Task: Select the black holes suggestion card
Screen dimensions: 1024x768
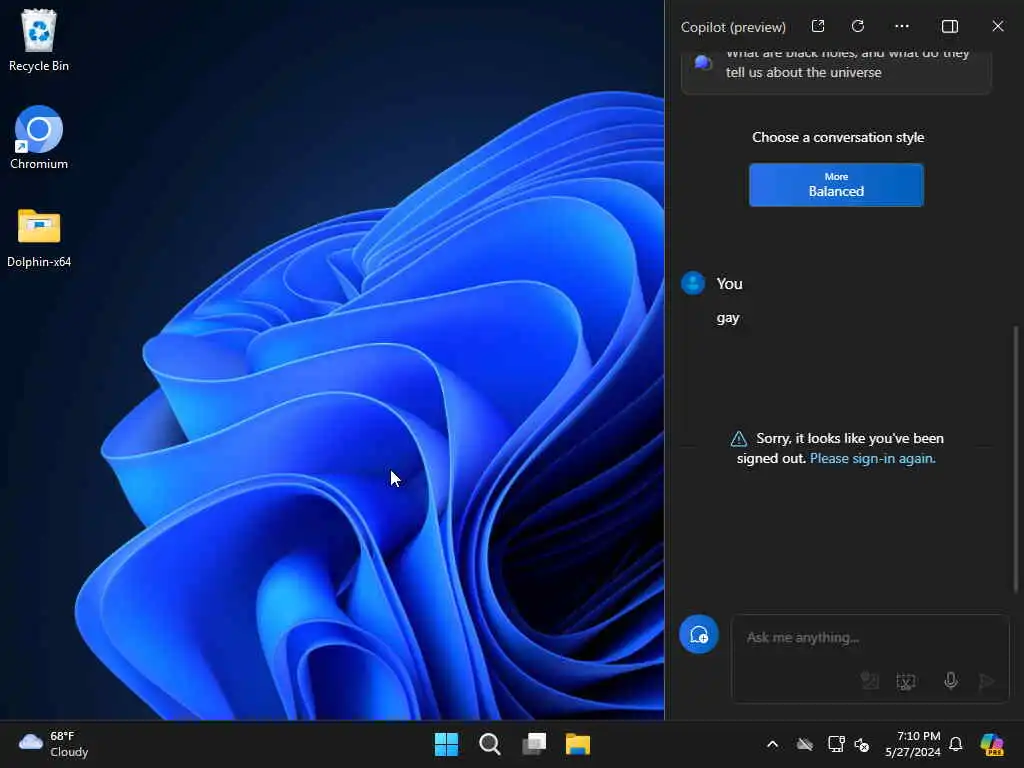Action: pyautogui.click(x=836, y=71)
